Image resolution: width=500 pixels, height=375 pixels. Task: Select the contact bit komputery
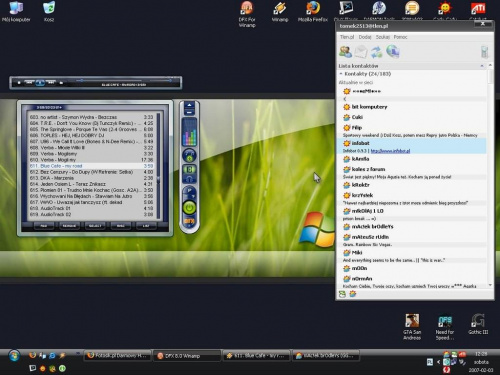tap(413, 107)
